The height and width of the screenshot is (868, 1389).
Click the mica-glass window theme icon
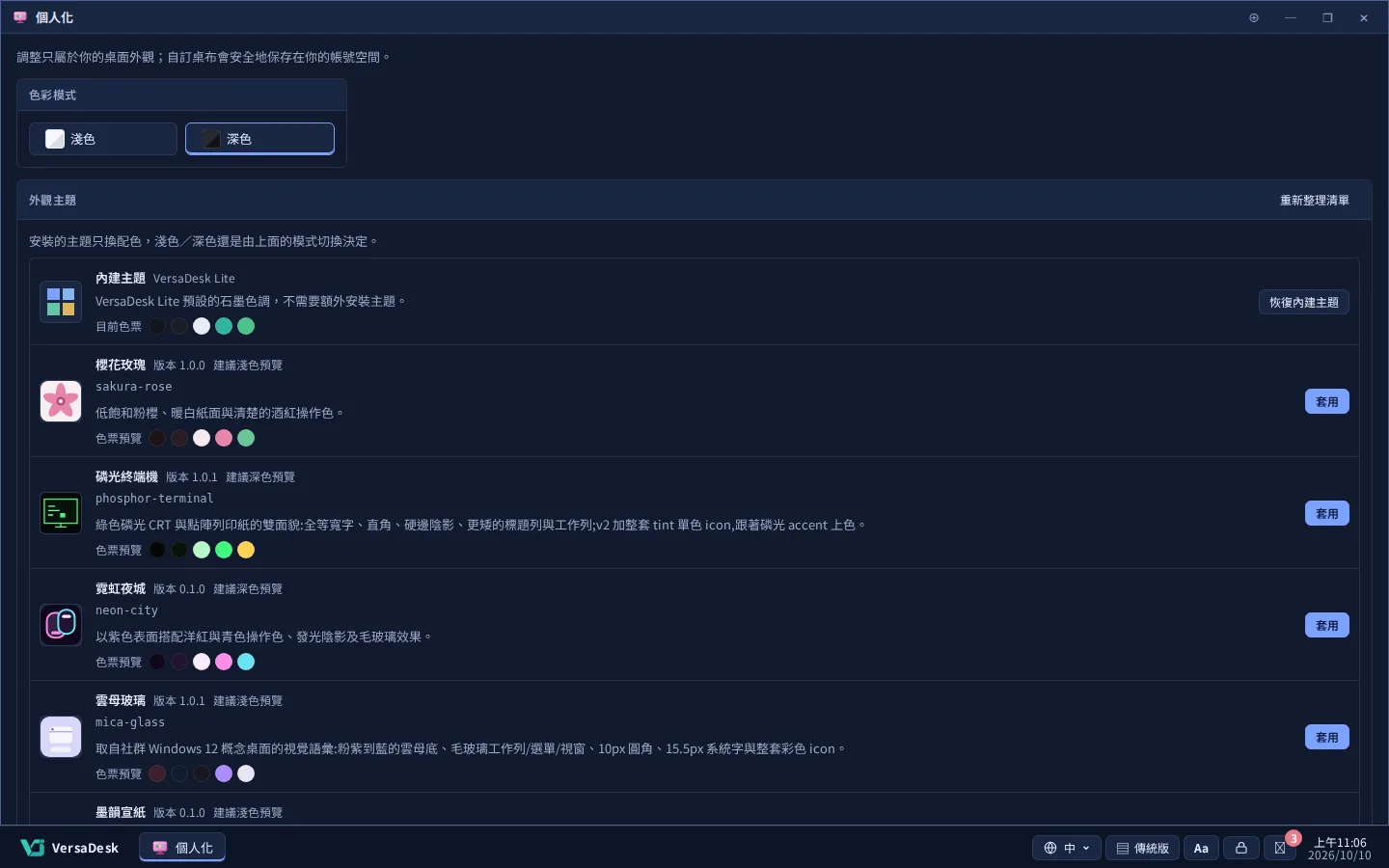click(x=61, y=737)
